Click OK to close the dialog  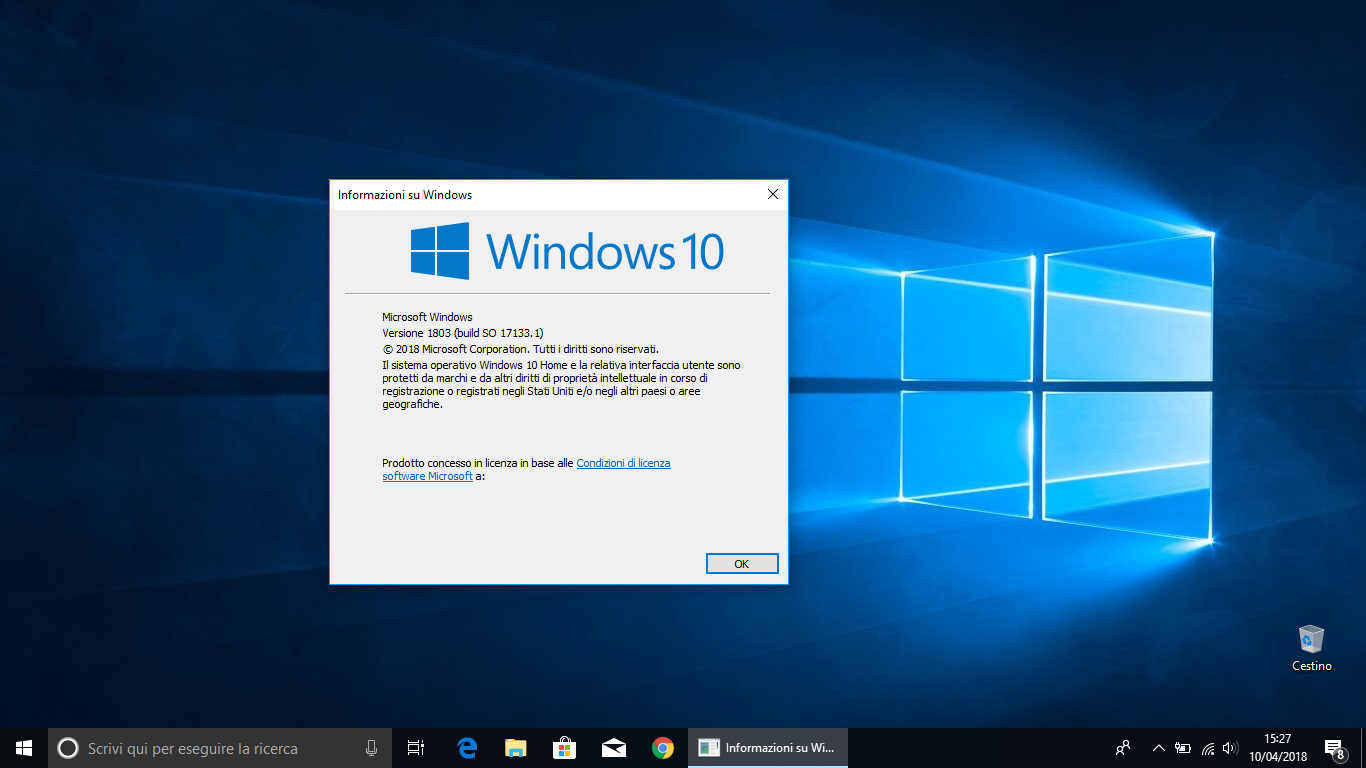(x=742, y=563)
